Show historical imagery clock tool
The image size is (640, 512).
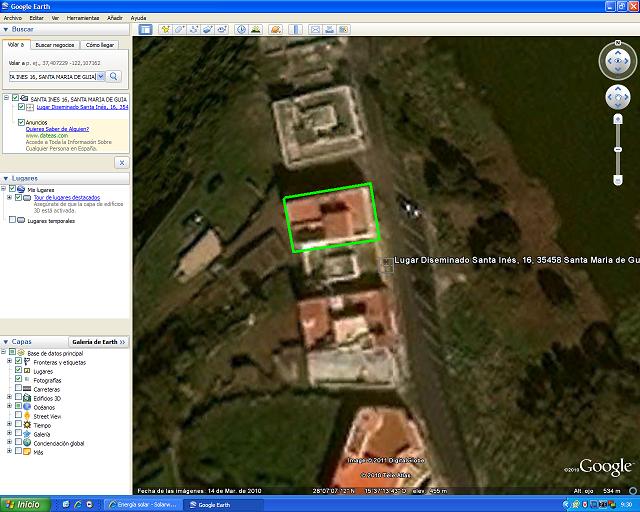tap(242, 29)
